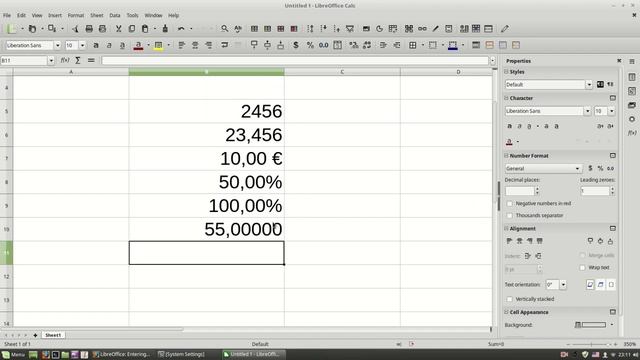Format as Currency with the $ toolbar icon
Screen dimensions: 640x360
[296, 45]
